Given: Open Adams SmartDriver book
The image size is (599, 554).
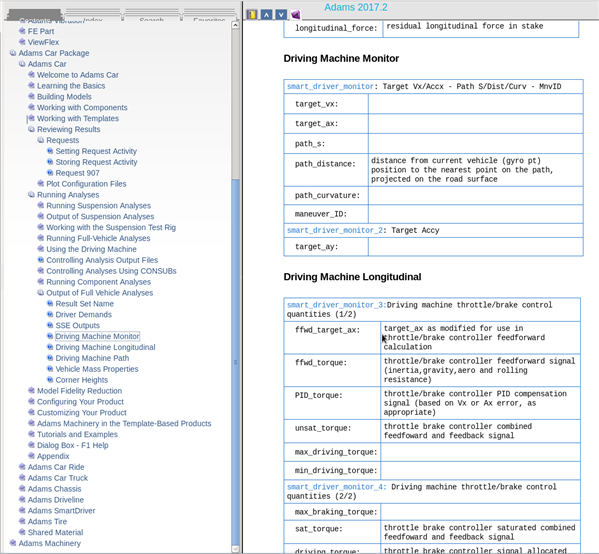Looking at the screenshot, I should click(x=62, y=510).
